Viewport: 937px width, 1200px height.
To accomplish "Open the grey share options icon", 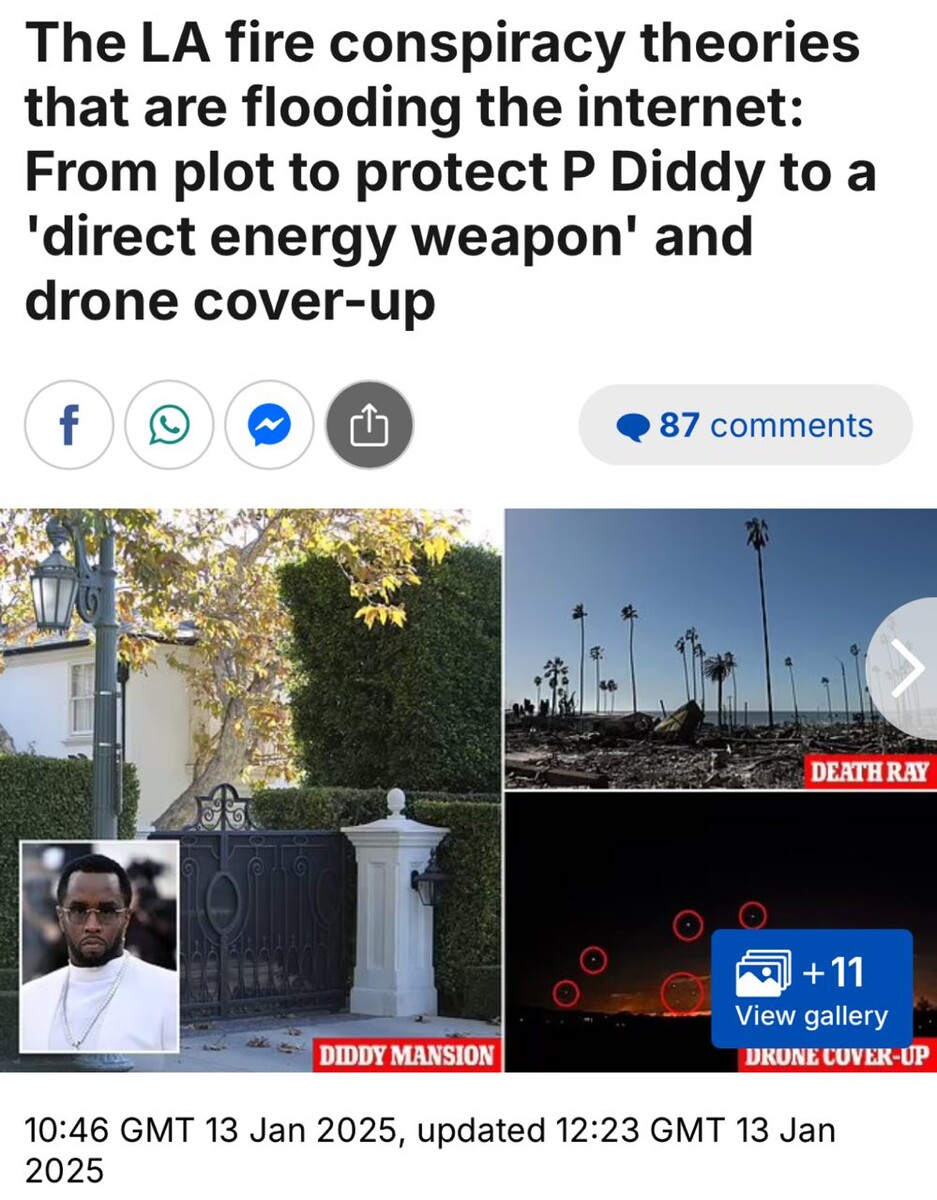I will point(370,426).
